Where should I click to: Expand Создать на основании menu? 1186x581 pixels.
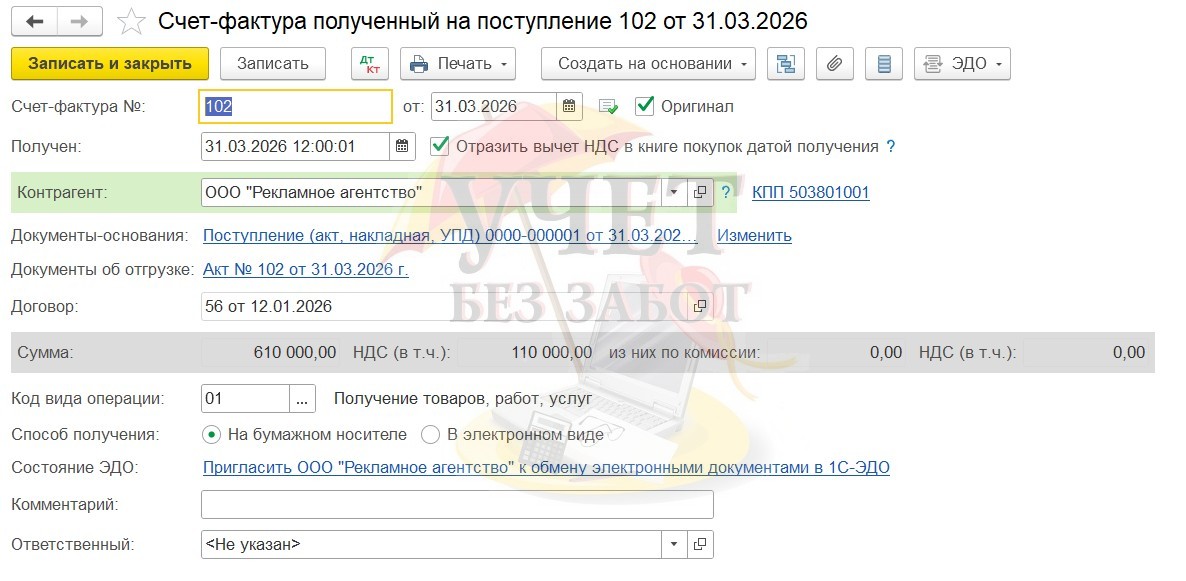648,64
